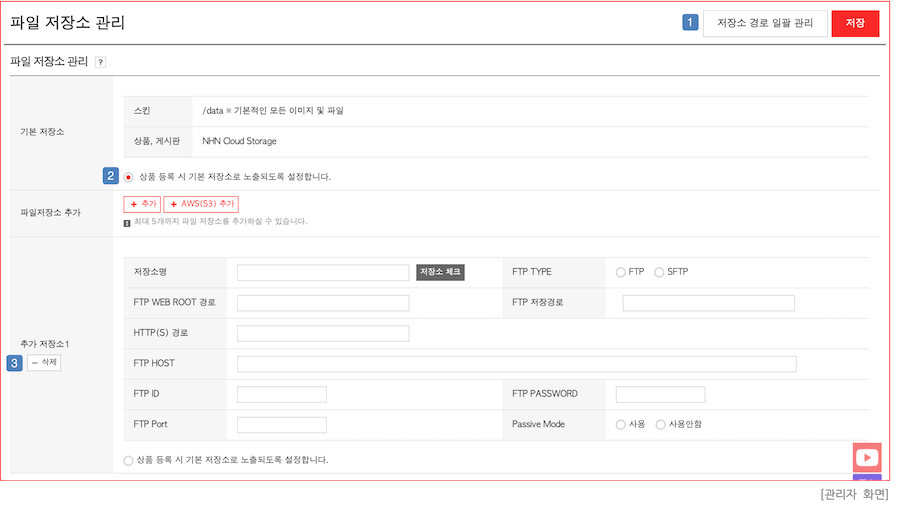Click the FTP Port input field

point(282,425)
